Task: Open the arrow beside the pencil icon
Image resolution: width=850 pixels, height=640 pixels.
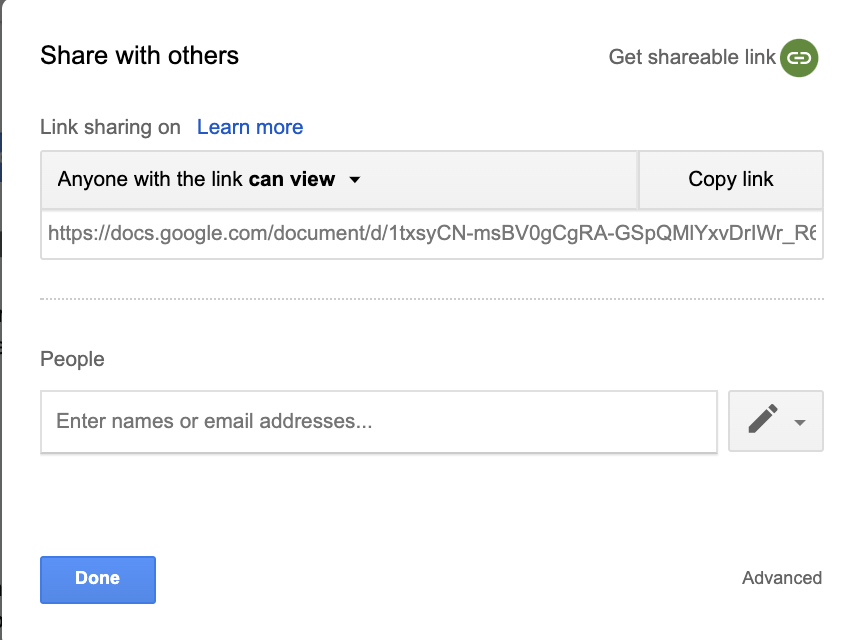Action: (800, 422)
